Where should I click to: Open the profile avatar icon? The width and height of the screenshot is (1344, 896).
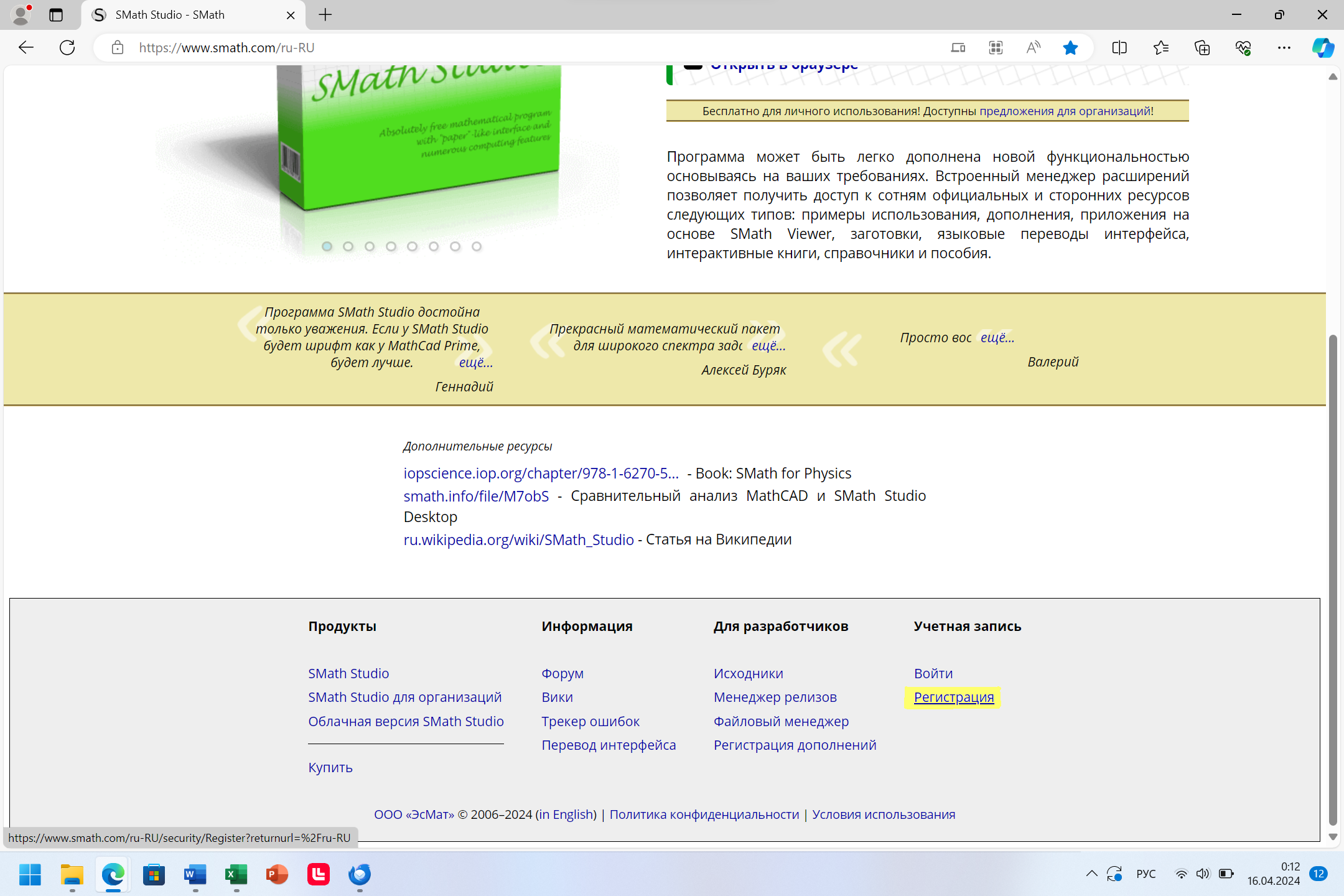point(21,15)
